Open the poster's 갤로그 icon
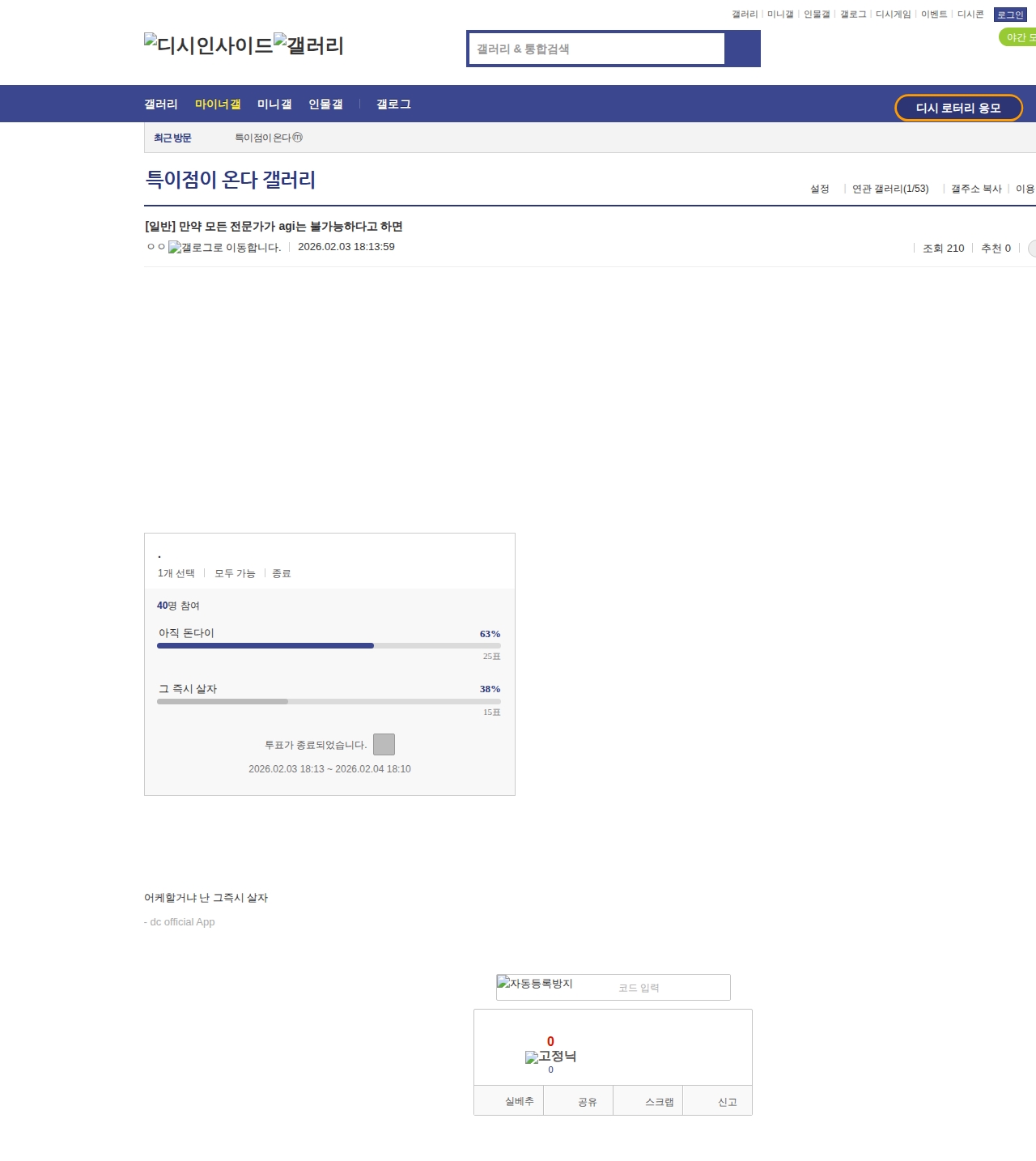1036x1161 pixels. (x=224, y=248)
